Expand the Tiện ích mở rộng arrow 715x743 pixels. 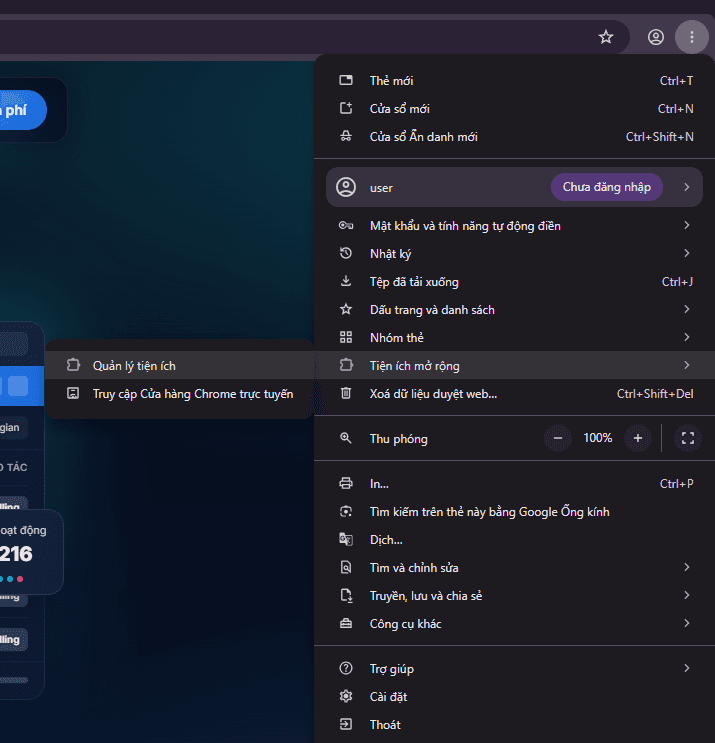pos(687,365)
